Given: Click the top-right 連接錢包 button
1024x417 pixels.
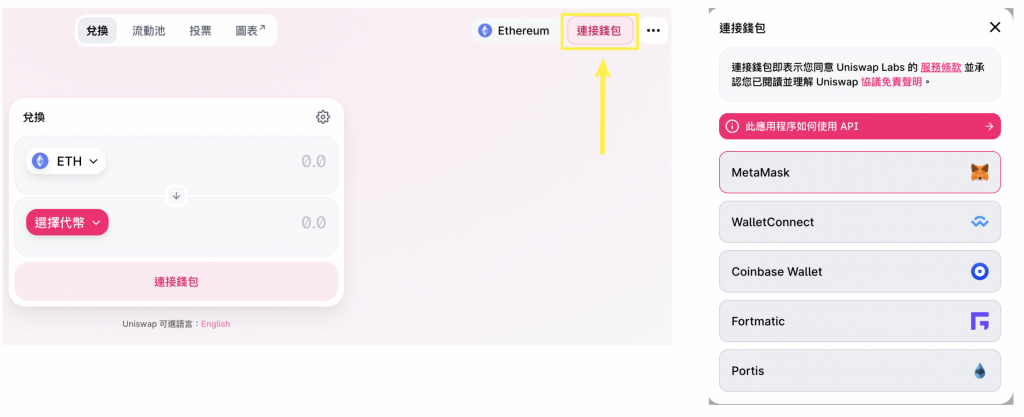Looking at the screenshot, I should coord(599,31).
